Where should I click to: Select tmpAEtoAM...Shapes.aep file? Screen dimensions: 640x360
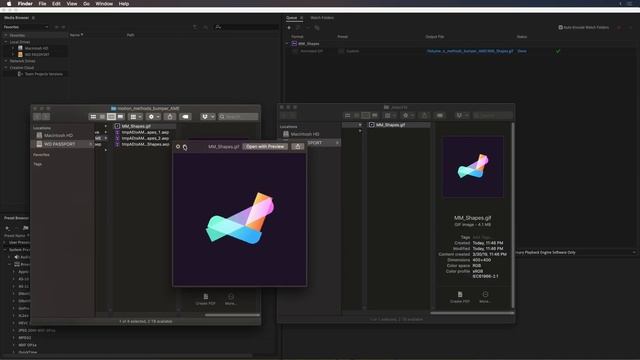coord(144,144)
